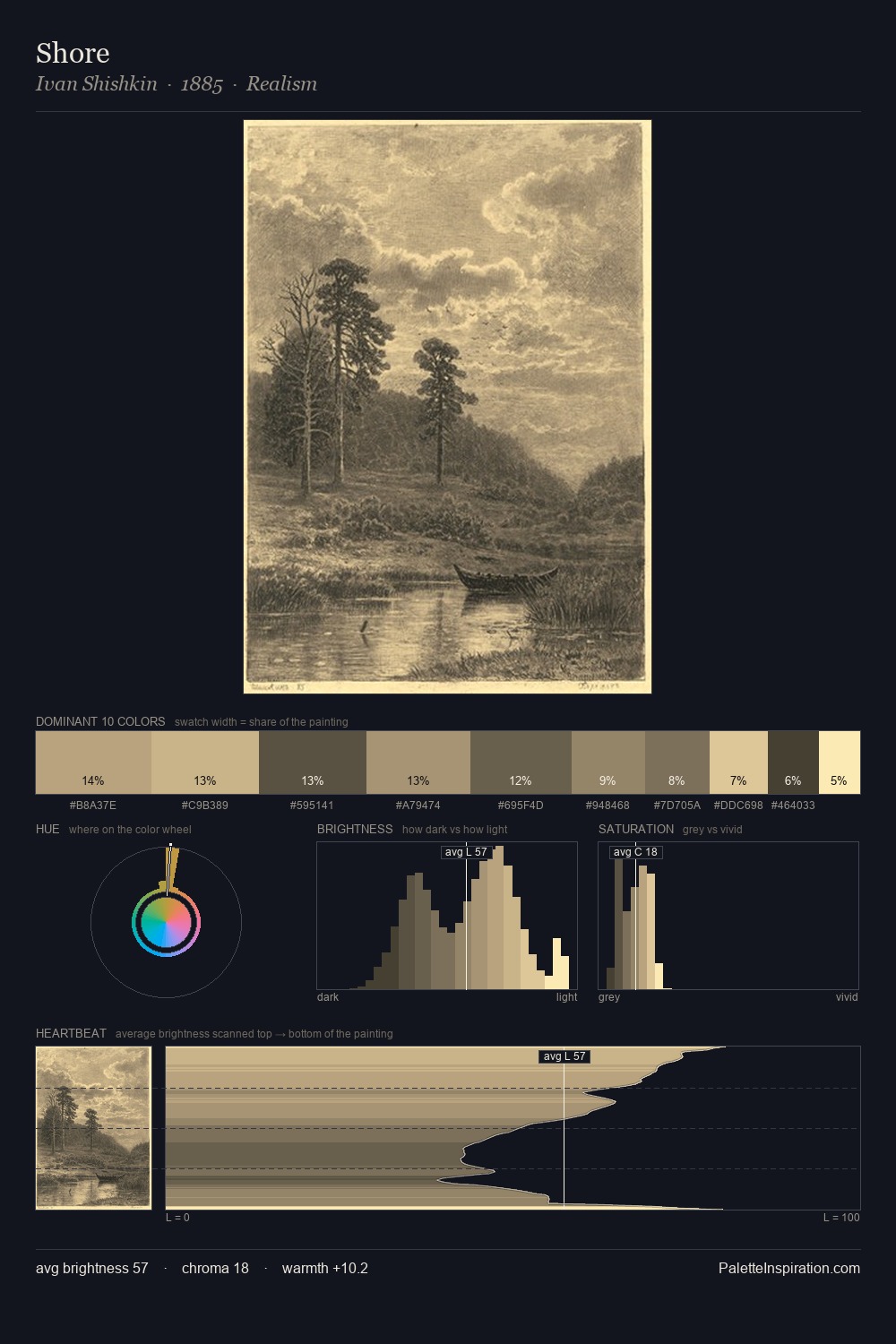Click the 'avg C 18' label in Saturation chart
This screenshot has height=1344, width=896.
(x=635, y=852)
